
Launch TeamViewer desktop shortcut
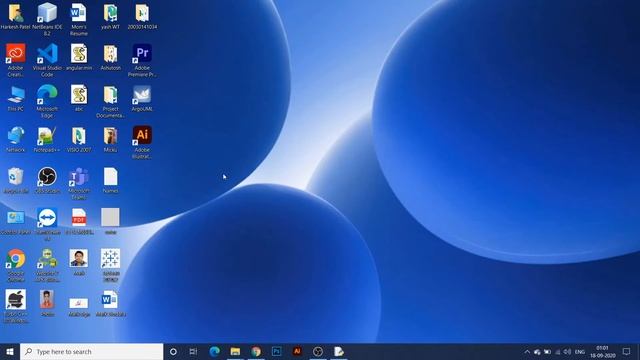47,218
